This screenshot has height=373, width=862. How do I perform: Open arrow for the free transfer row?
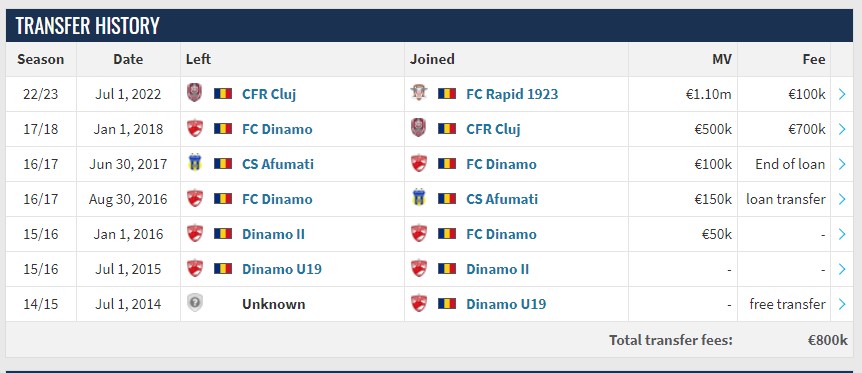pyautogui.click(x=842, y=304)
